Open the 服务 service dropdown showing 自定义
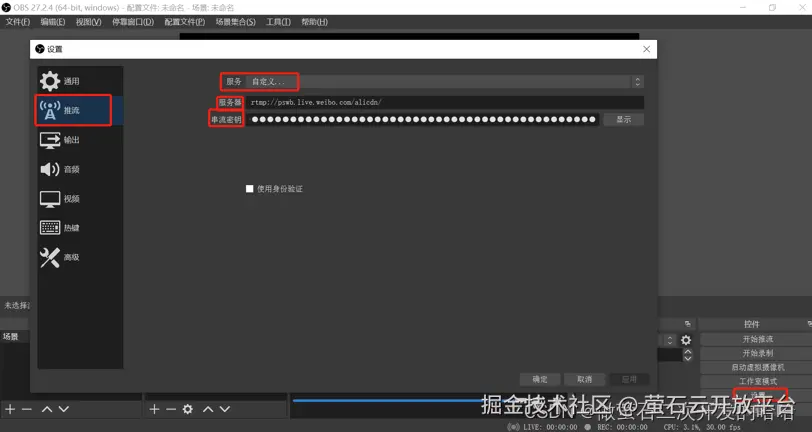The image size is (812, 432). pyautogui.click(x=445, y=81)
